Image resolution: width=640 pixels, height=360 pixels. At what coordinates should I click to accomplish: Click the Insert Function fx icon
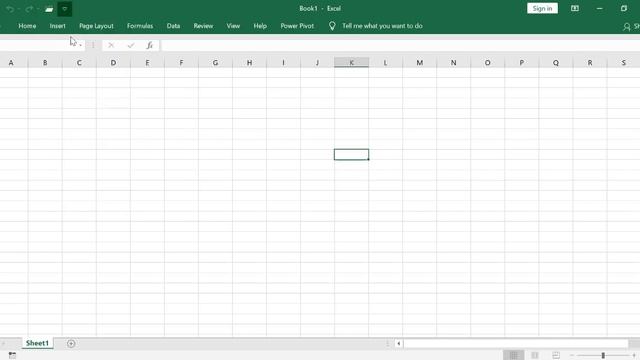pyautogui.click(x=150, y=45)
